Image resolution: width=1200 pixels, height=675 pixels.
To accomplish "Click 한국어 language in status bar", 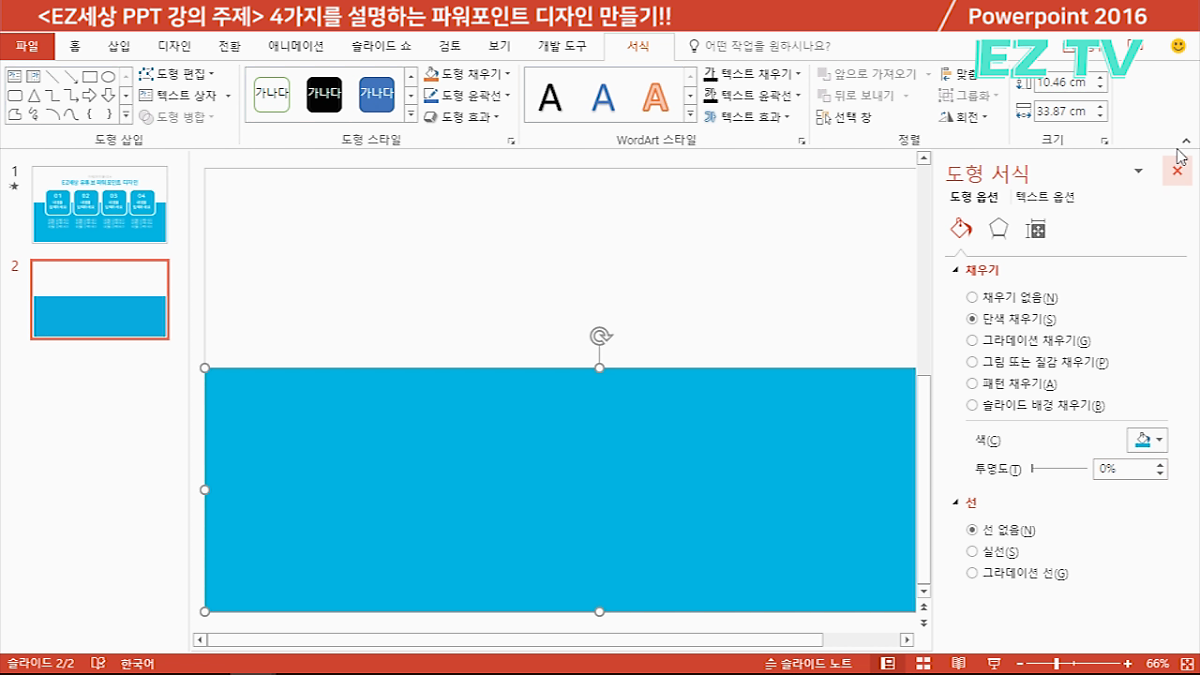I will click(138, 664).
